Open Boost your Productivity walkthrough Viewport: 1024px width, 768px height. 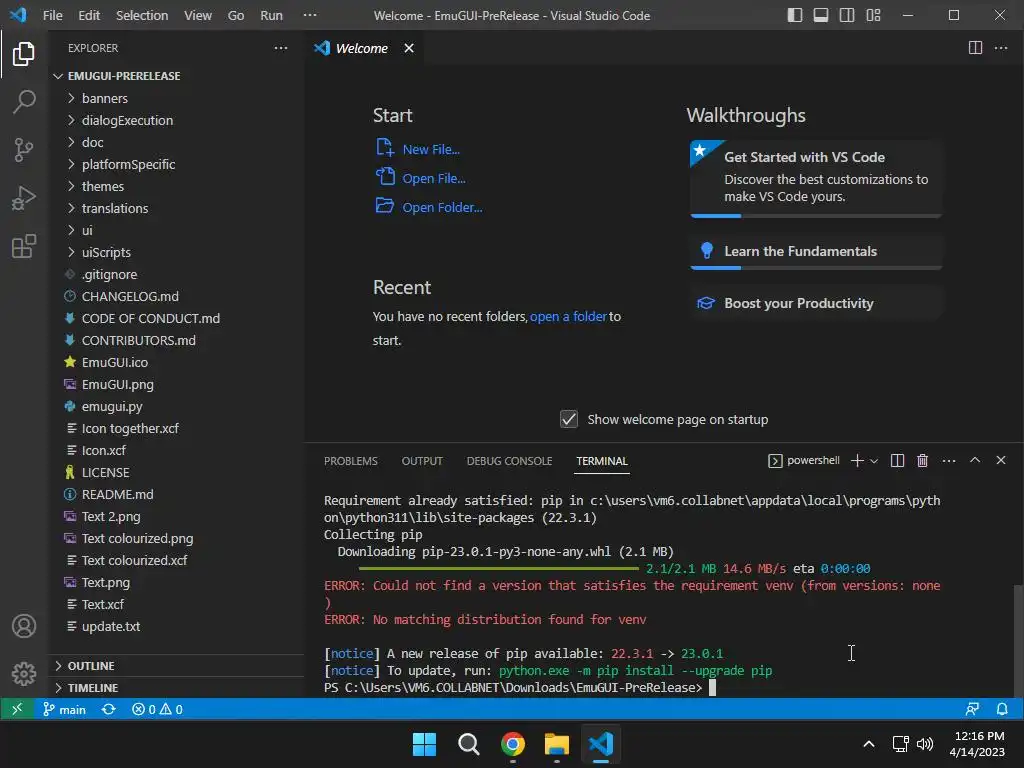(816, 303)
